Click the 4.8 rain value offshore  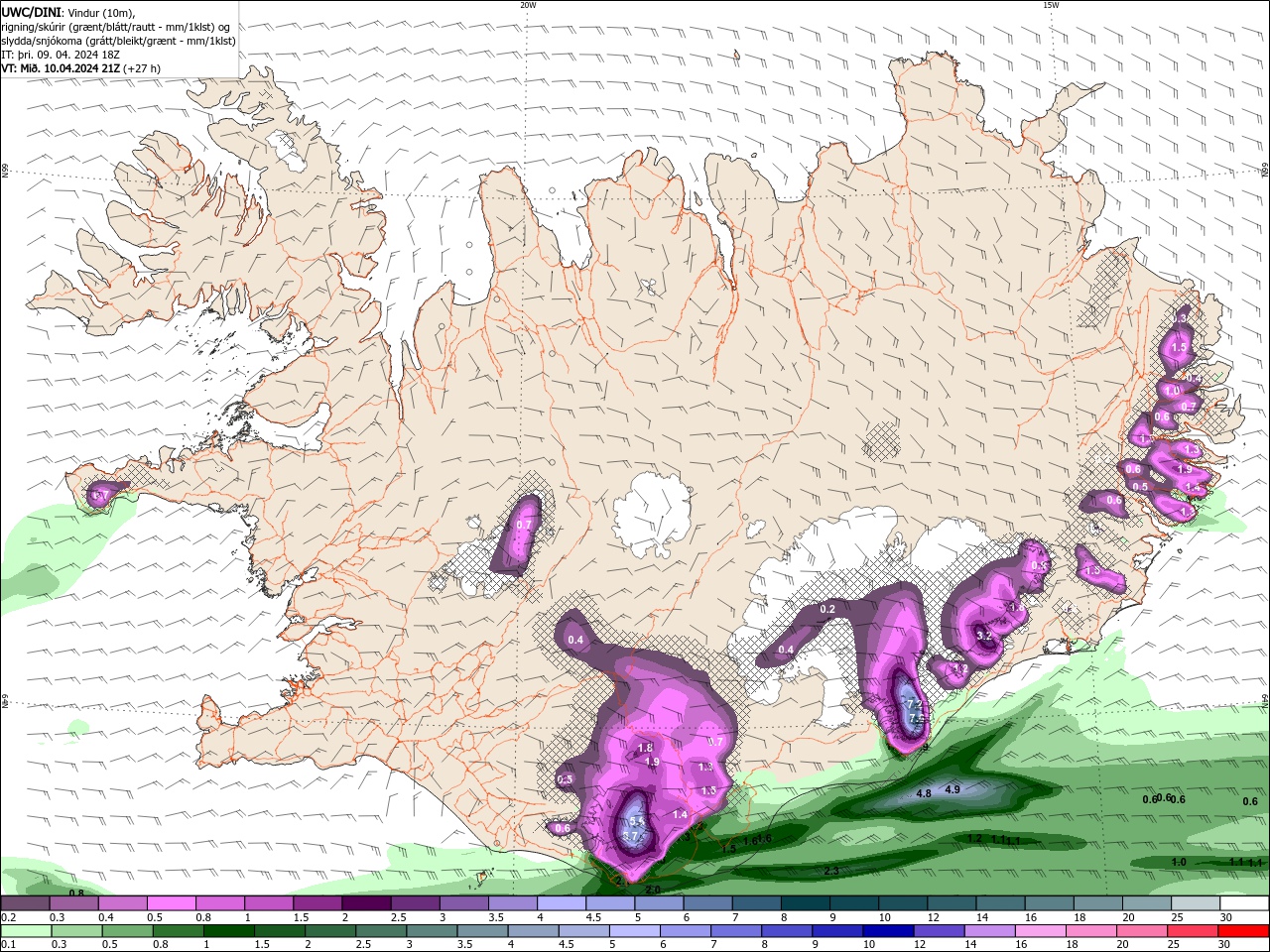(923, 794)
